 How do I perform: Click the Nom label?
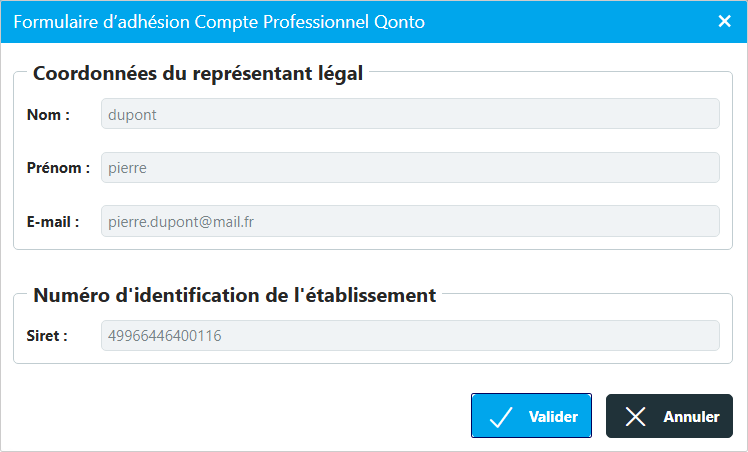(48, 115)
